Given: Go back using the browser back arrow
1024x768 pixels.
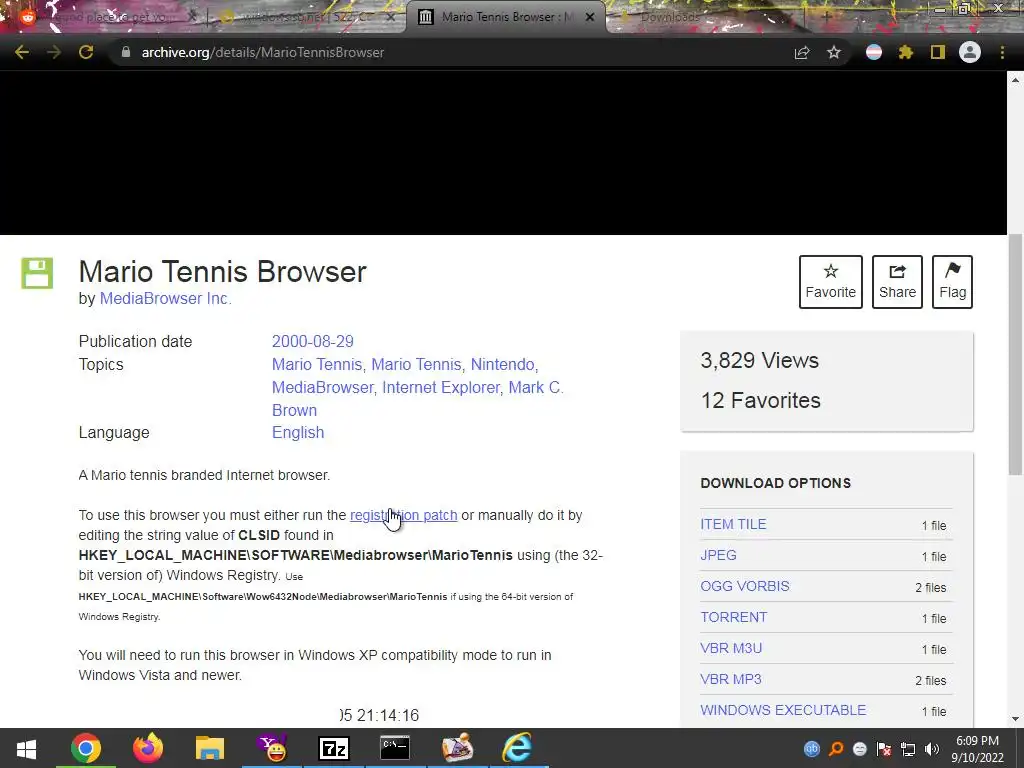Looking at the screenshot, I should click(22, 52).
